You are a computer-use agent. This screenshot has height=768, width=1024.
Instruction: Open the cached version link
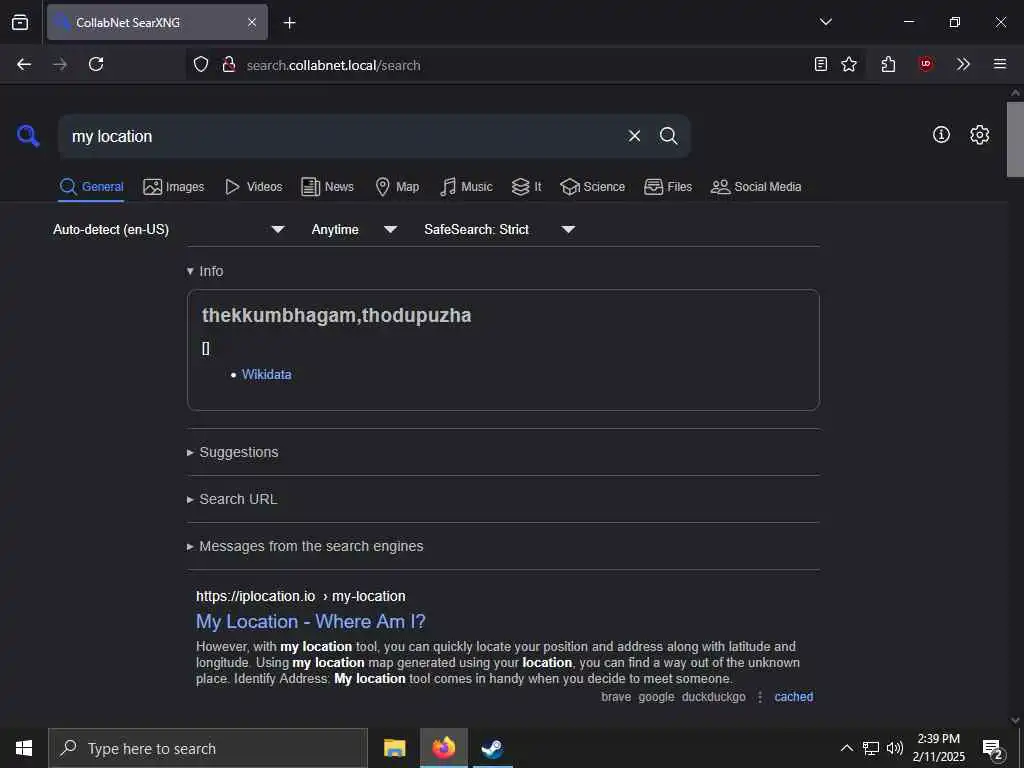coord(793,697)
